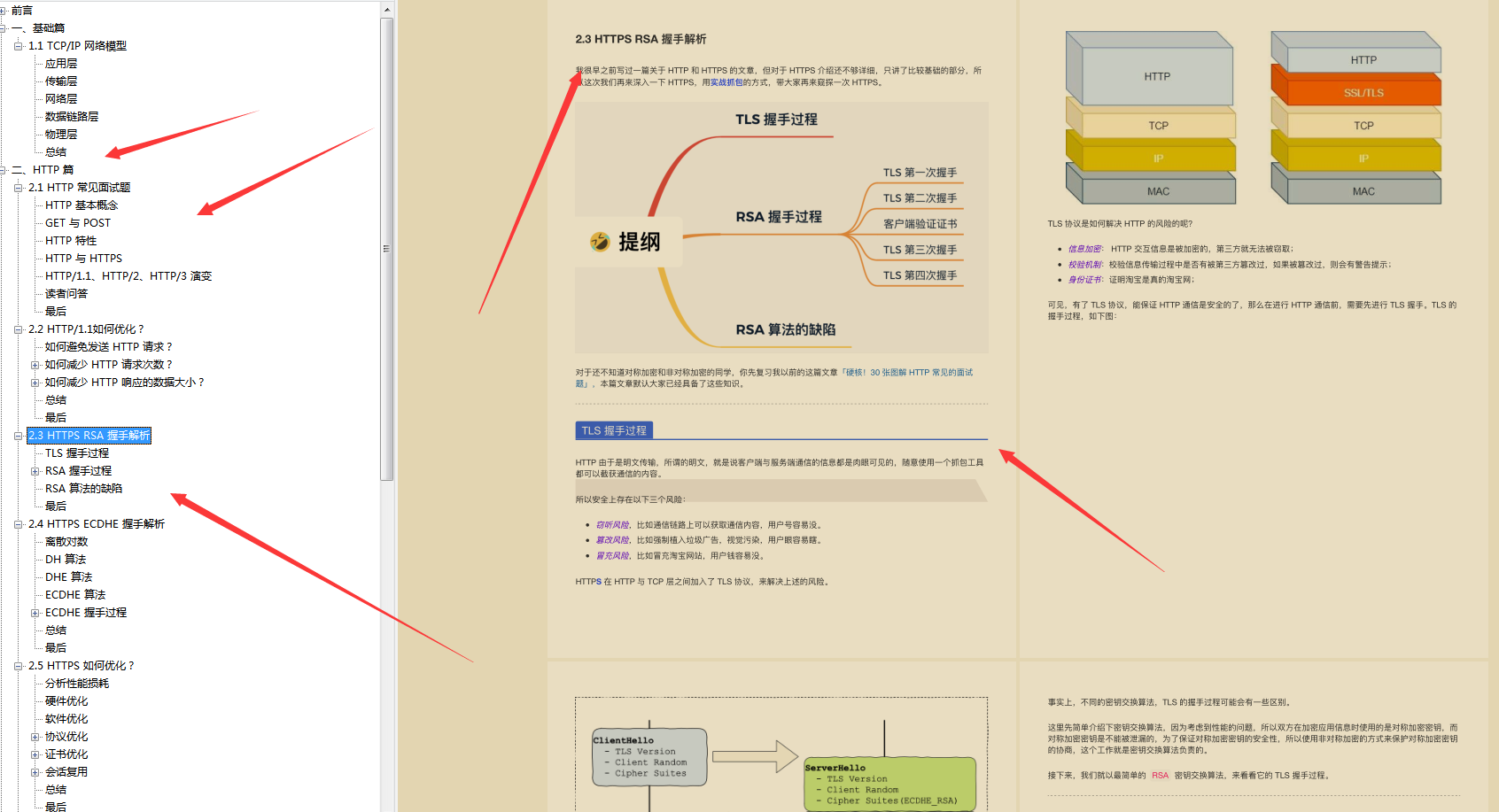Click the ServerHello diagram box
1499x812 pixels.
889,784
